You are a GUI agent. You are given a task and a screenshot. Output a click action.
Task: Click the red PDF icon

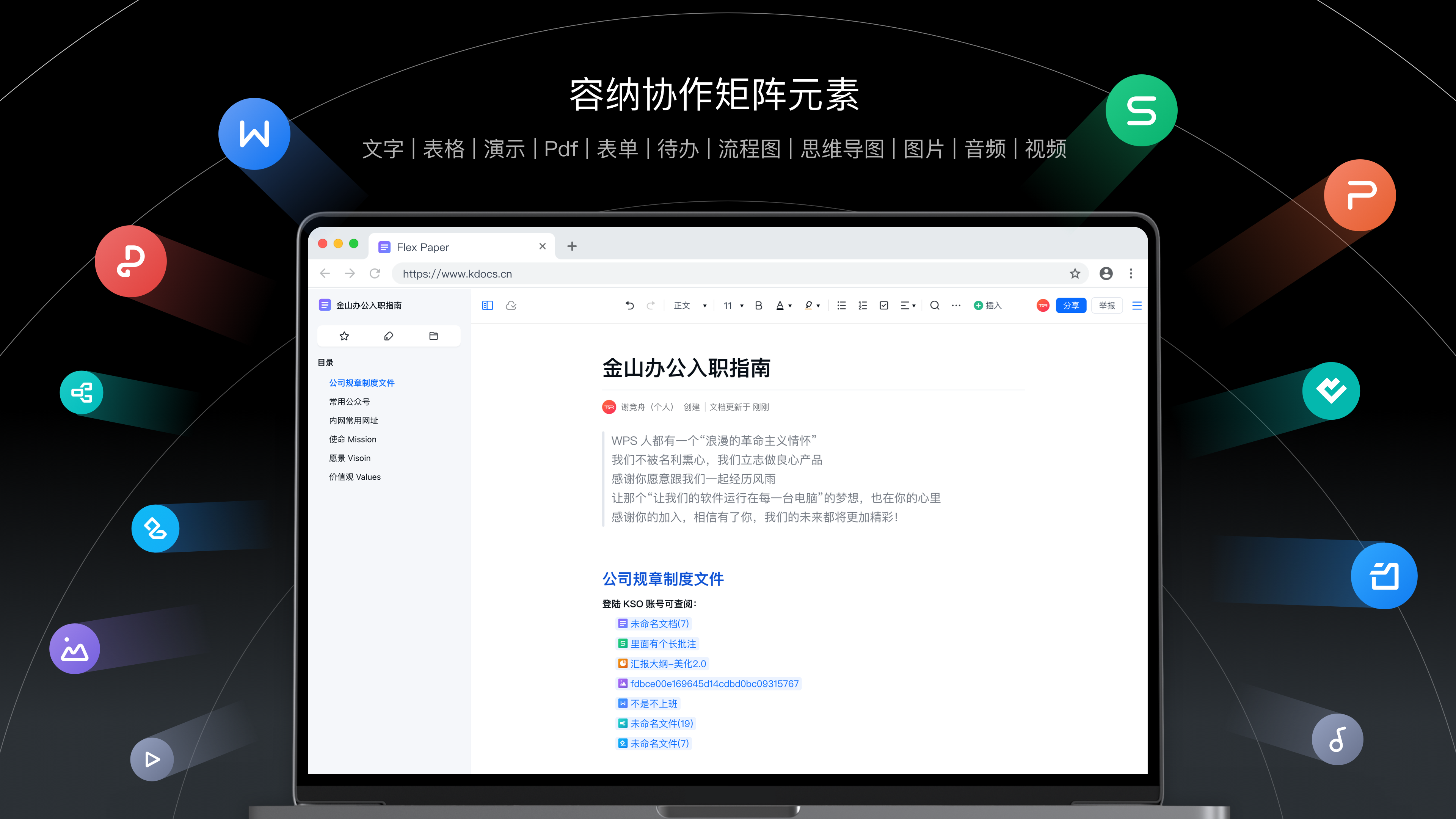coord(130,261)
